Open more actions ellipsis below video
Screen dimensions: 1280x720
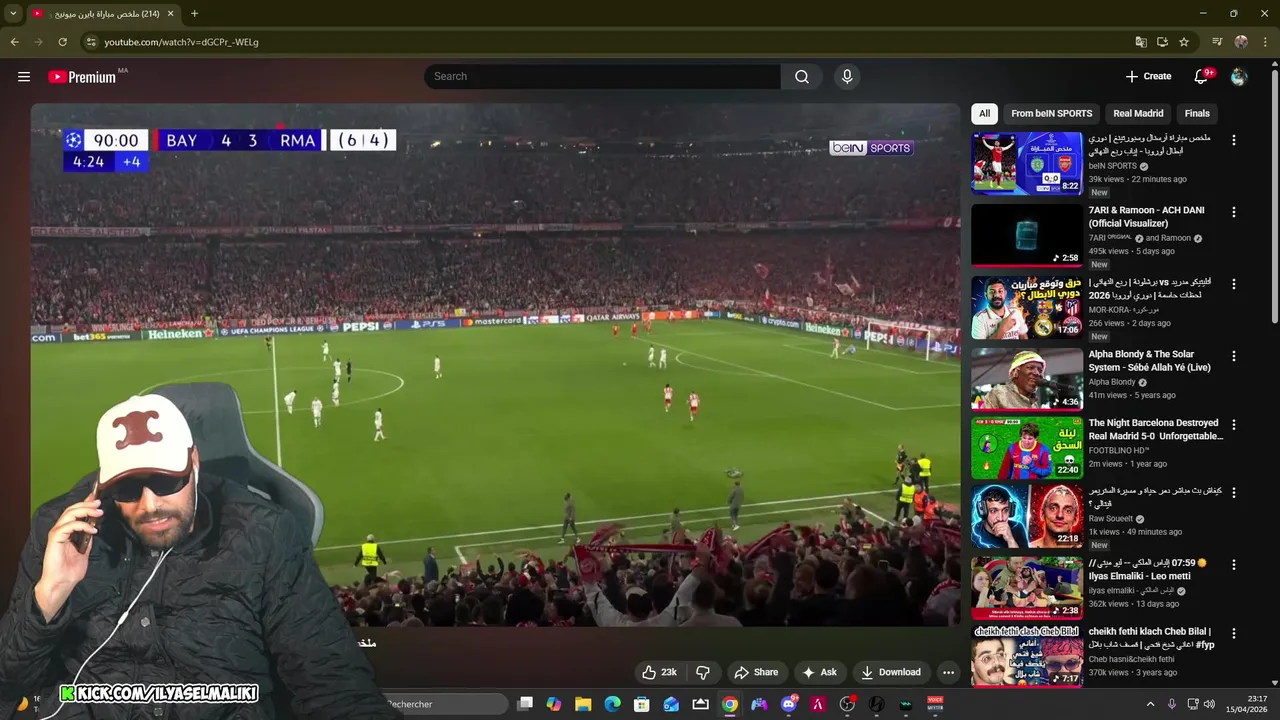(x=948, y=672)
